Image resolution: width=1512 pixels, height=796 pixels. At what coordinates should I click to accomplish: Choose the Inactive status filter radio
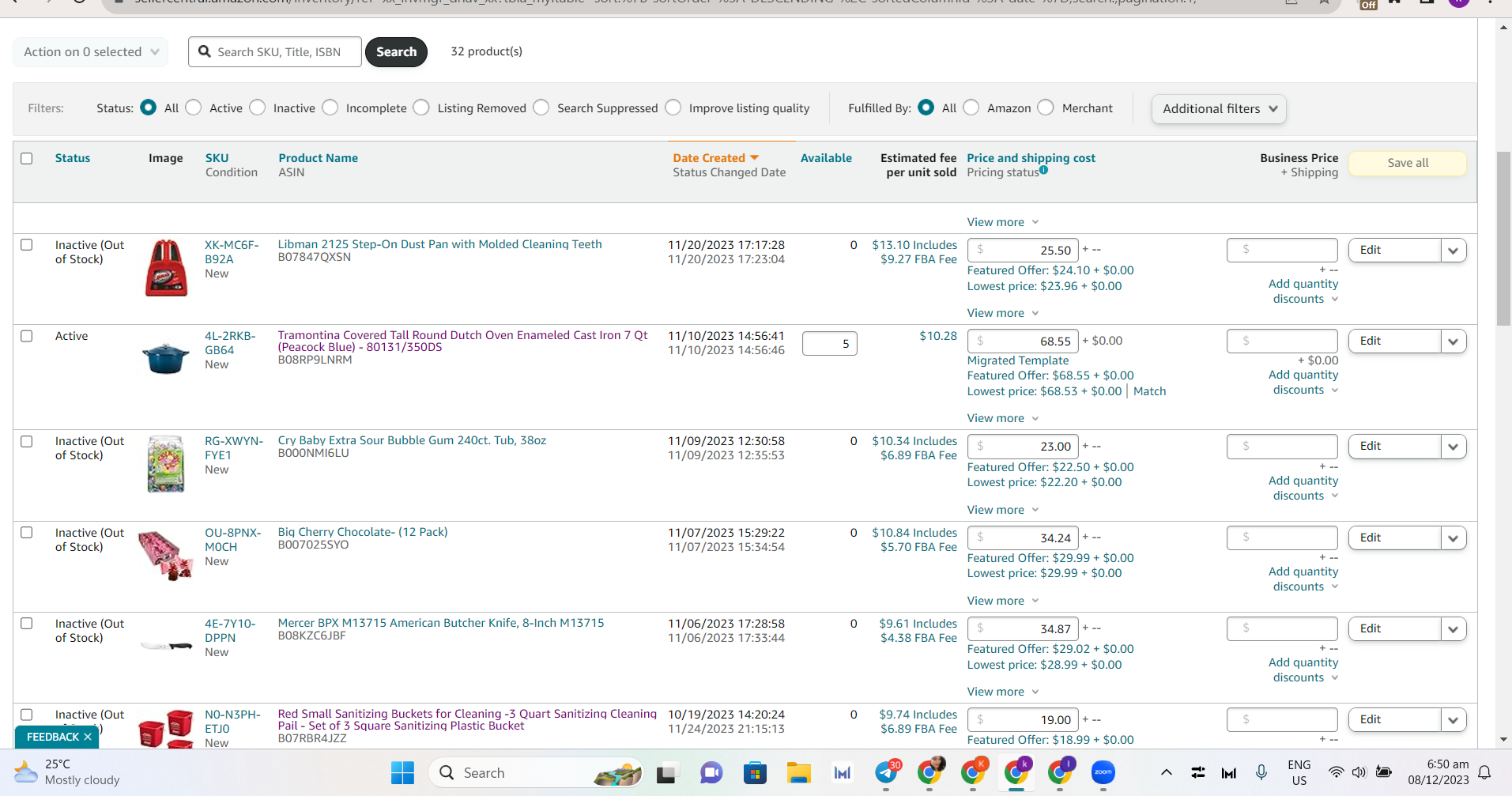coord(258,108)
